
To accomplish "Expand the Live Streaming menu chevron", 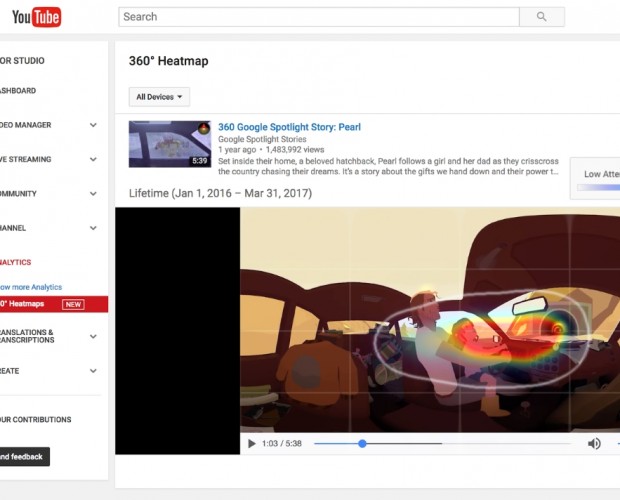I will tap(93, 159).
